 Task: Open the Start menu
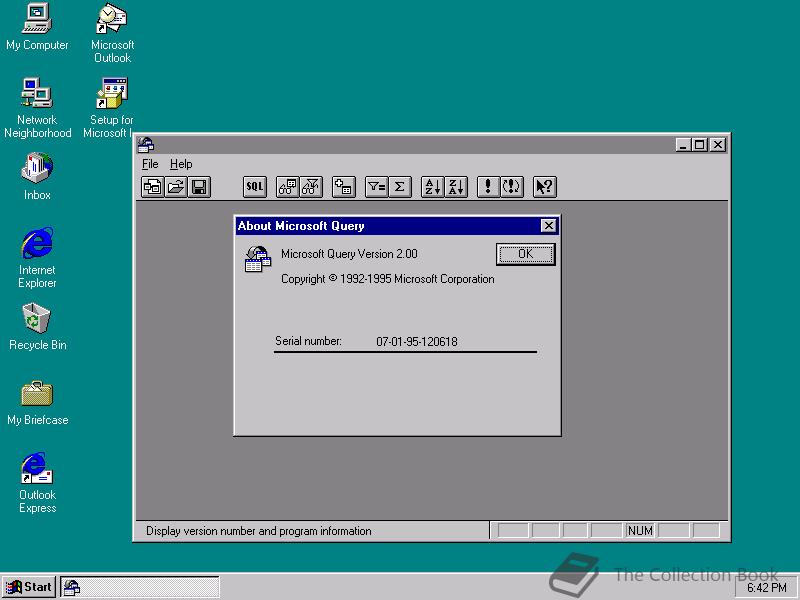click(29, 587)
